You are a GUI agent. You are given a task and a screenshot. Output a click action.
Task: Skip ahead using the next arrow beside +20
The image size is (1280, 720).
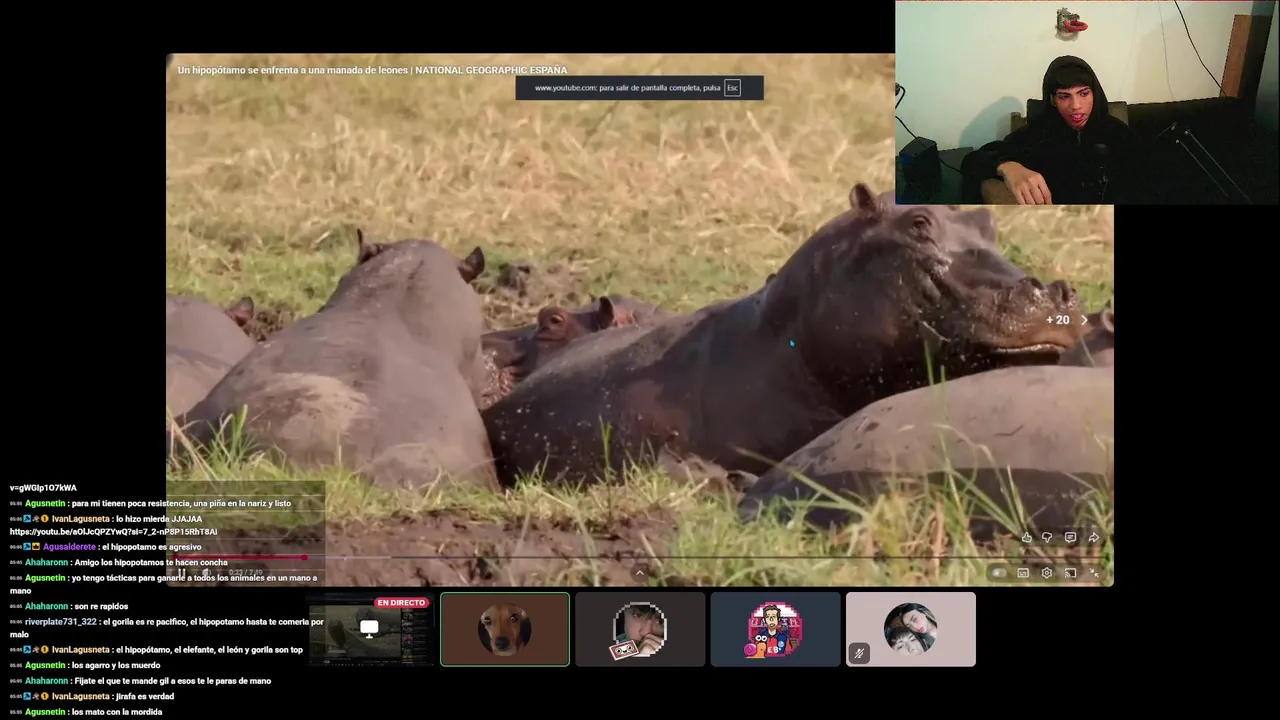click(1084, 320)
